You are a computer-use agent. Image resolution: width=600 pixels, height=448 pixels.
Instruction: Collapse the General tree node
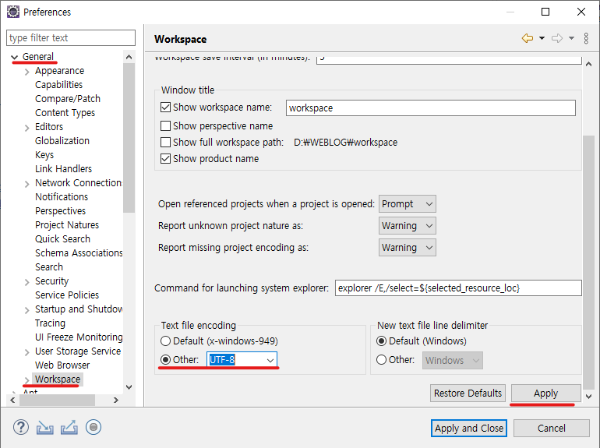tap(15, 57)
